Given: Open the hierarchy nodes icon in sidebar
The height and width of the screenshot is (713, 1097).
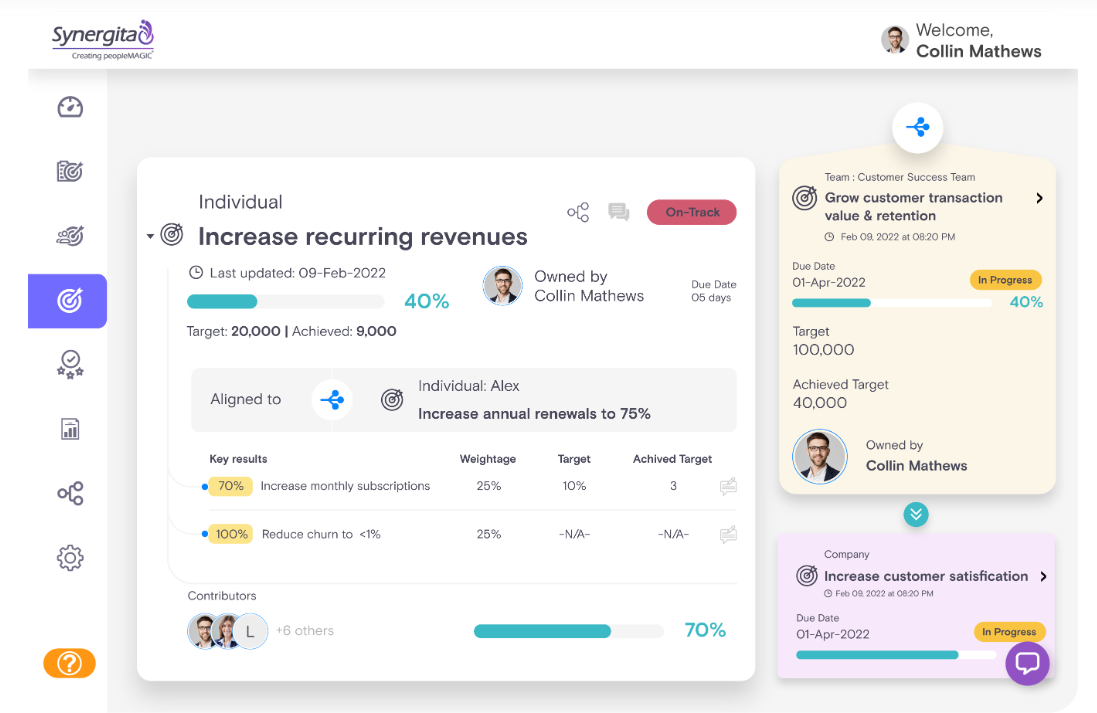Looking at the screenshot, I should tap(70, 493).
